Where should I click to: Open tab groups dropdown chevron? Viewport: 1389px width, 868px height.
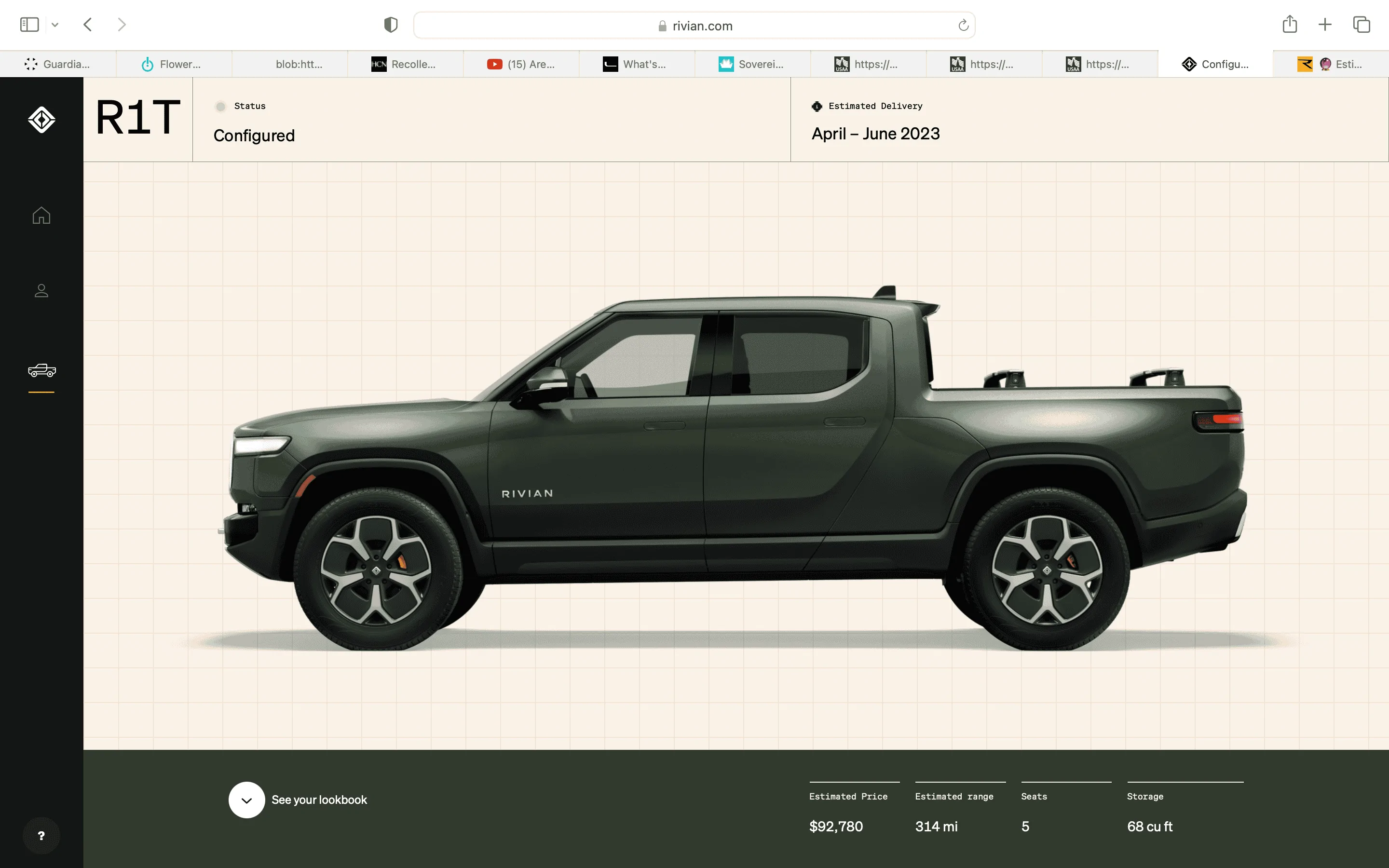(55, 25)
